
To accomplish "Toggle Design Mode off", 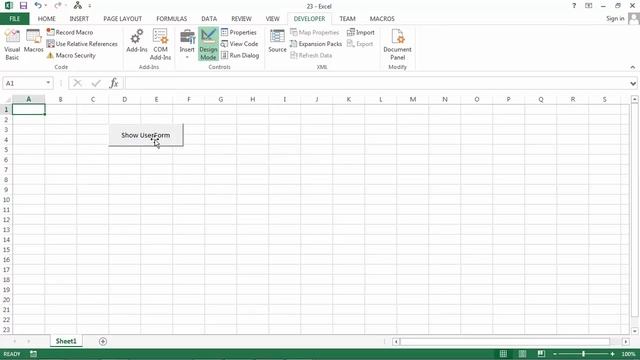I will pos(208,44).
